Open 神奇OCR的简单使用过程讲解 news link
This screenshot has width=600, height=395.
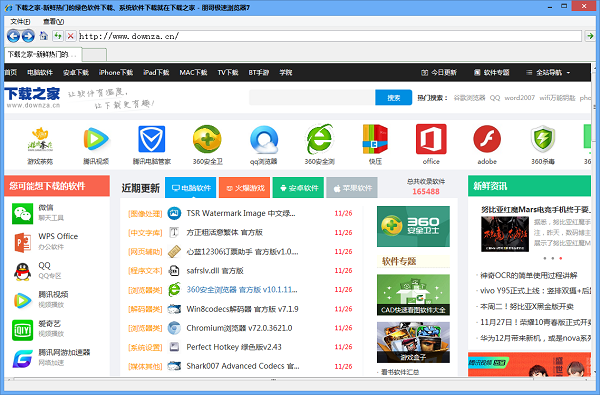529,275
